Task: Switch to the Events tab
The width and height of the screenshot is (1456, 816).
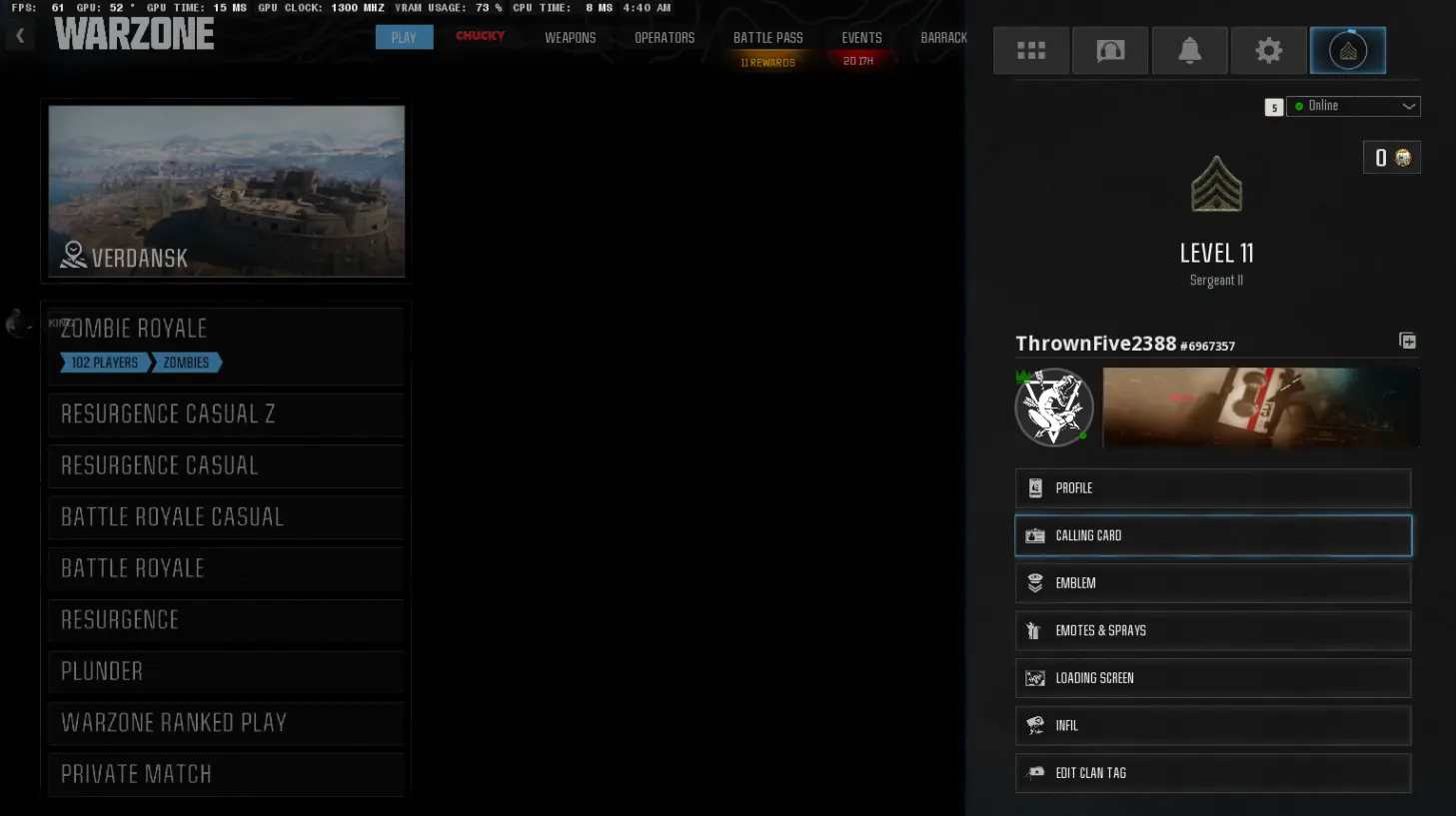Action: coord(861,38)
